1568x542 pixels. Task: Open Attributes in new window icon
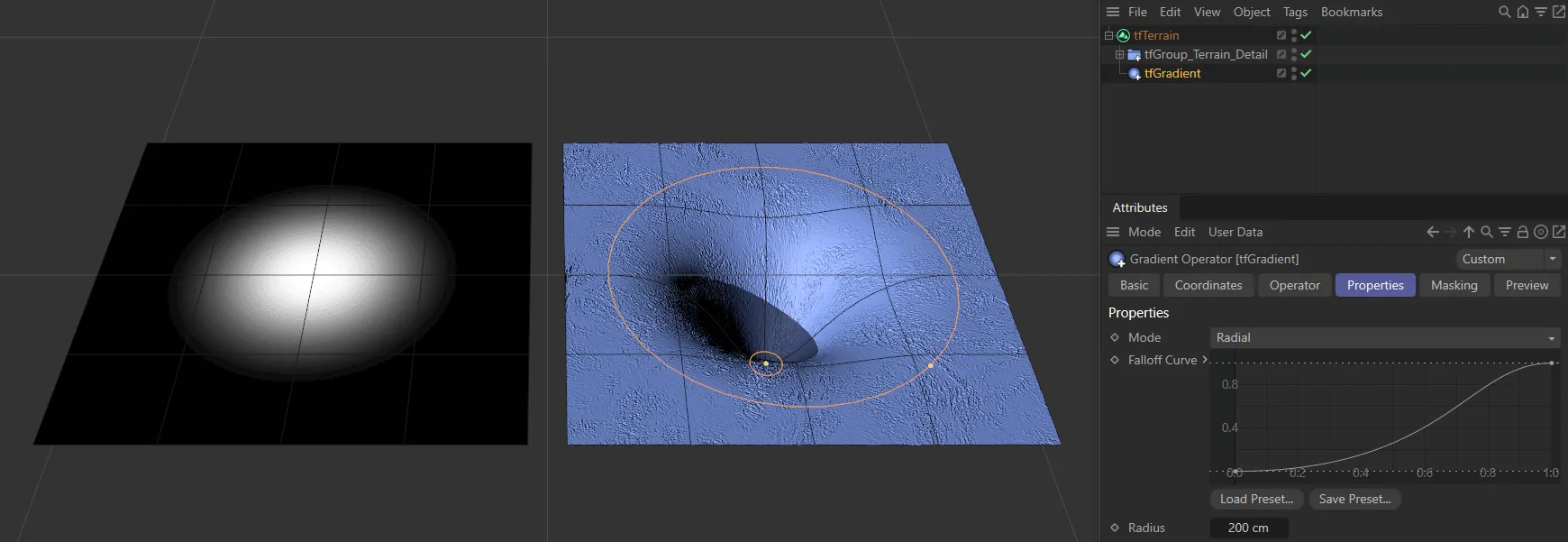click(1559, 232)
